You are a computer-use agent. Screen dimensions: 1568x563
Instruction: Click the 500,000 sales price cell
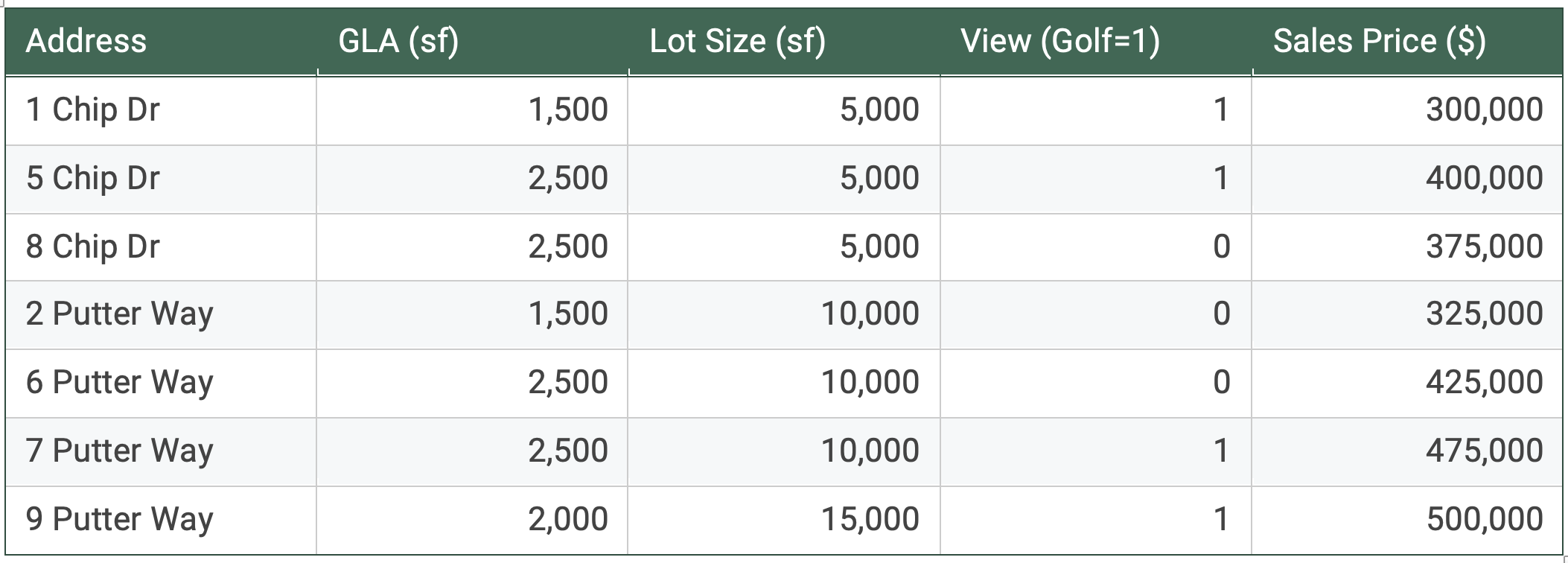tap(1484, 520)
